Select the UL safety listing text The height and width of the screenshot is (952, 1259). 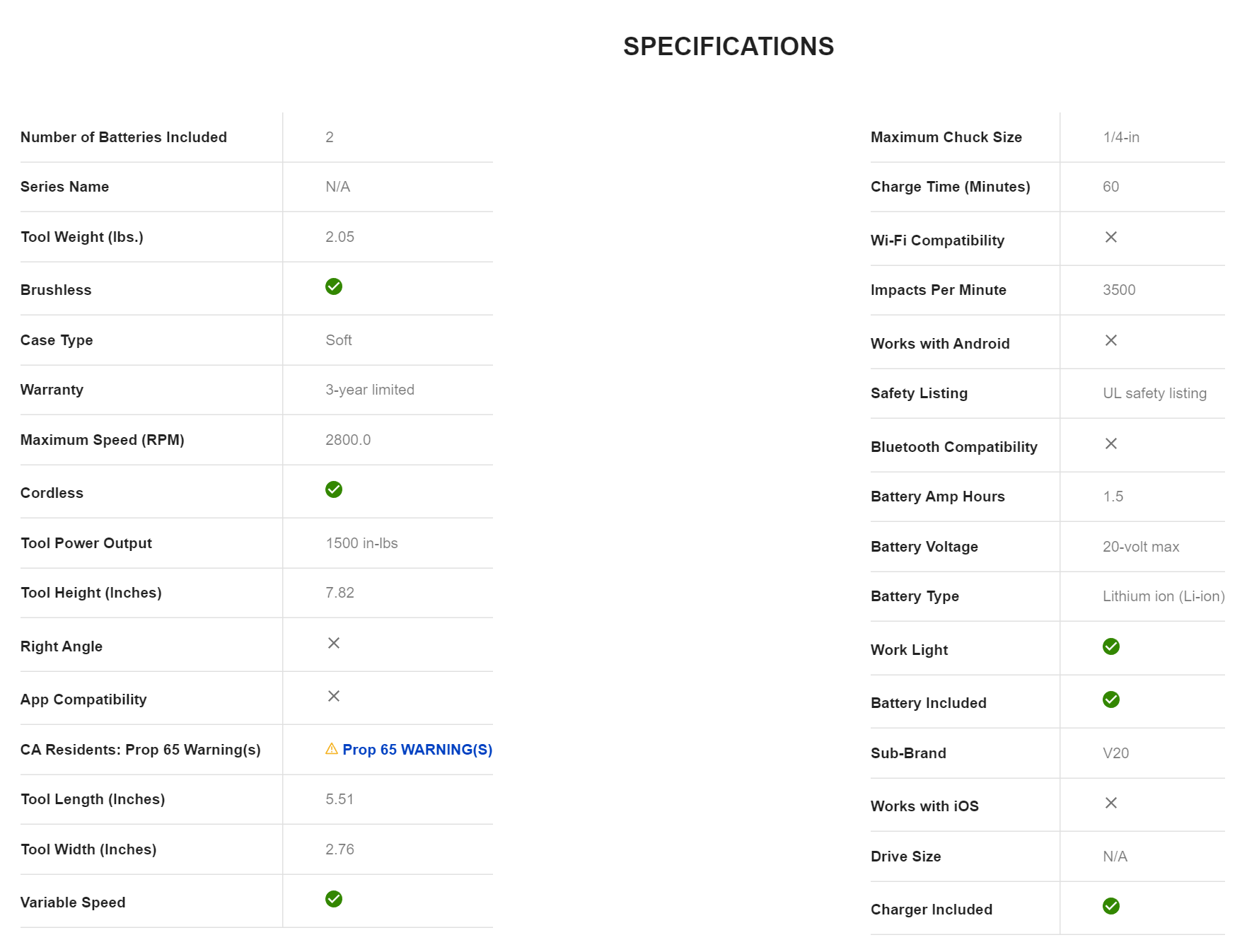point(1154,393)
